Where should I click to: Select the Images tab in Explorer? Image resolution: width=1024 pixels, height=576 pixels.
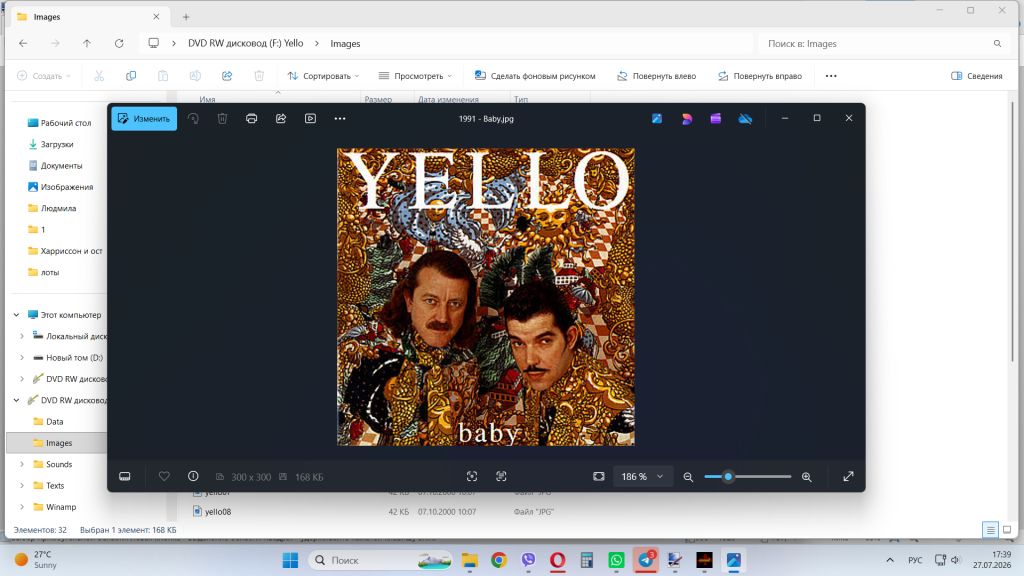pos(89,17)
